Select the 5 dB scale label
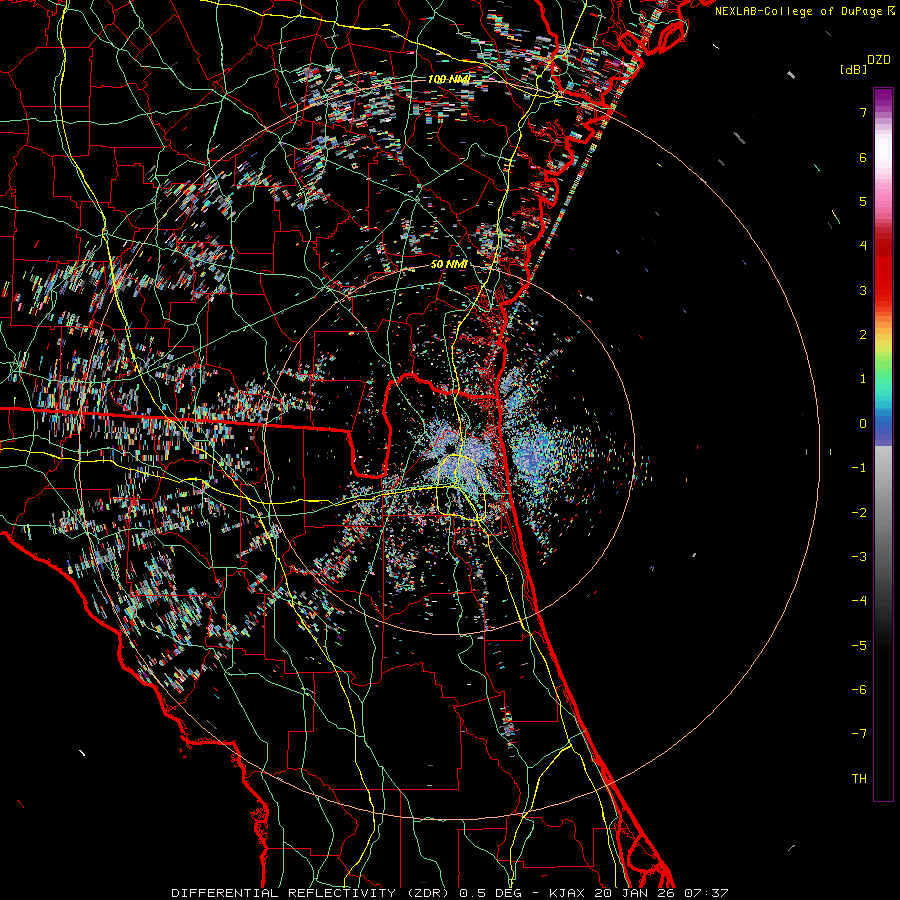Image resolution: width=900 pixels, height=900 pixels. pyautogui.click(x=863, y=201)
